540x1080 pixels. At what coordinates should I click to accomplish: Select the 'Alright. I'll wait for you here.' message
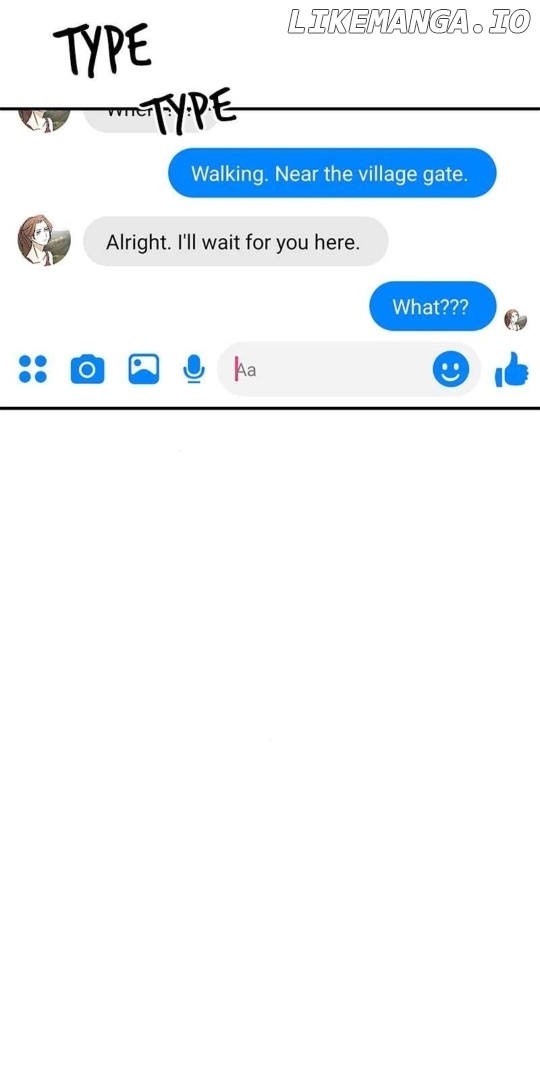(236, 241)
